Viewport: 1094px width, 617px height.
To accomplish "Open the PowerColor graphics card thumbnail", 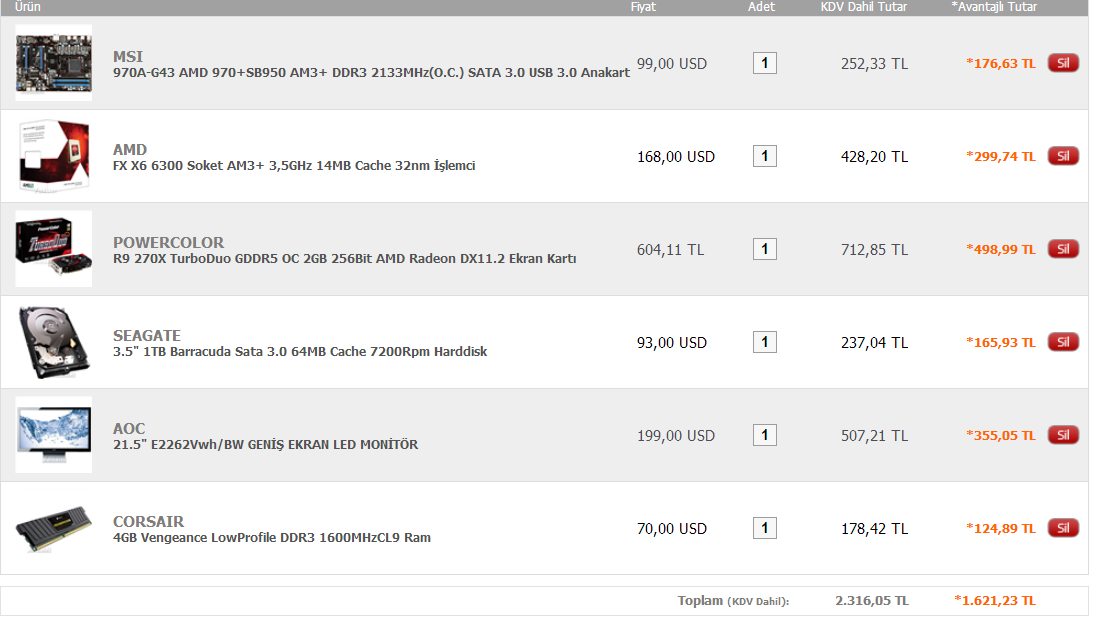I will point(54,249).
